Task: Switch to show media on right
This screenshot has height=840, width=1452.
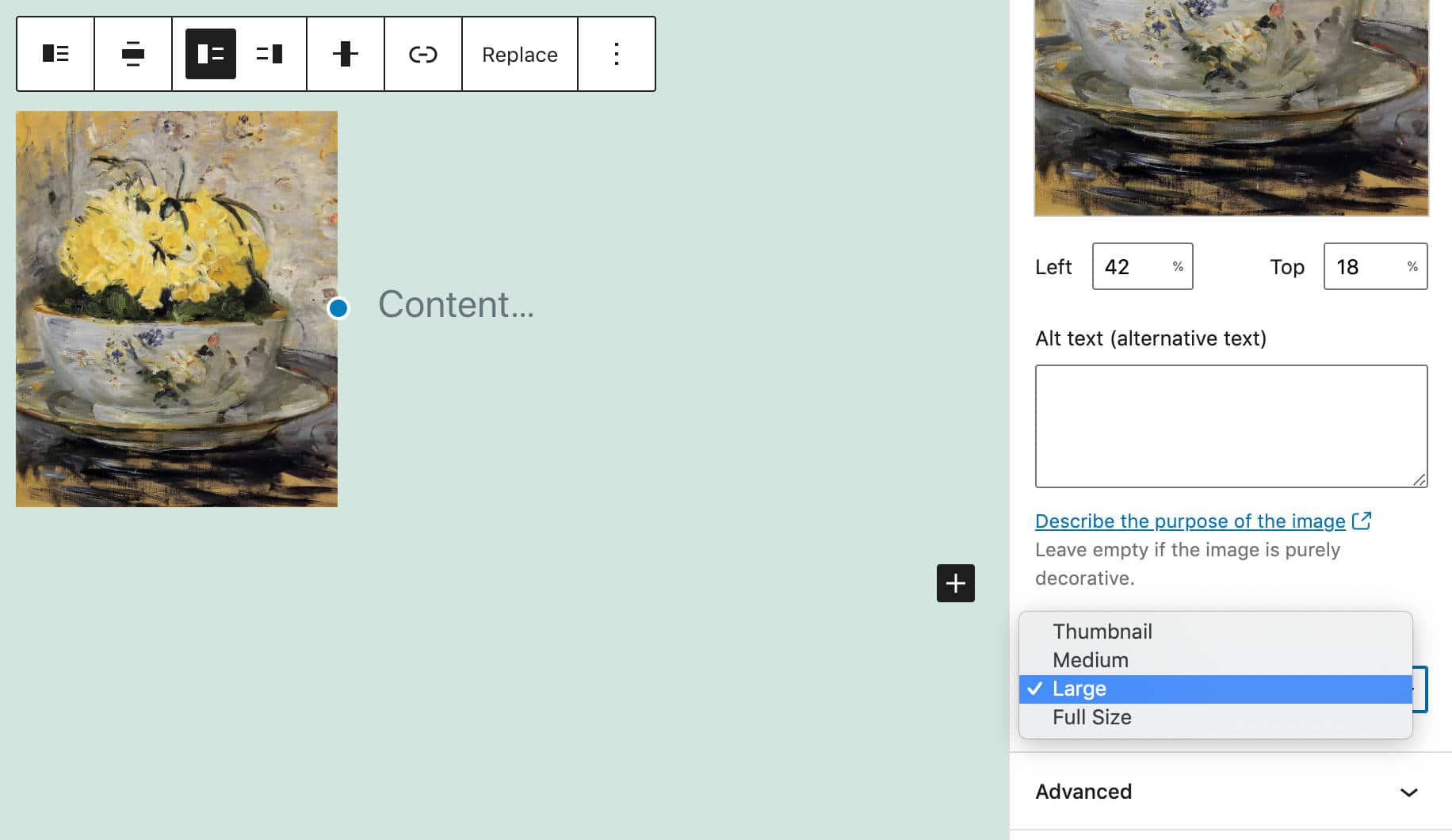Action: (x=269, y=54)
